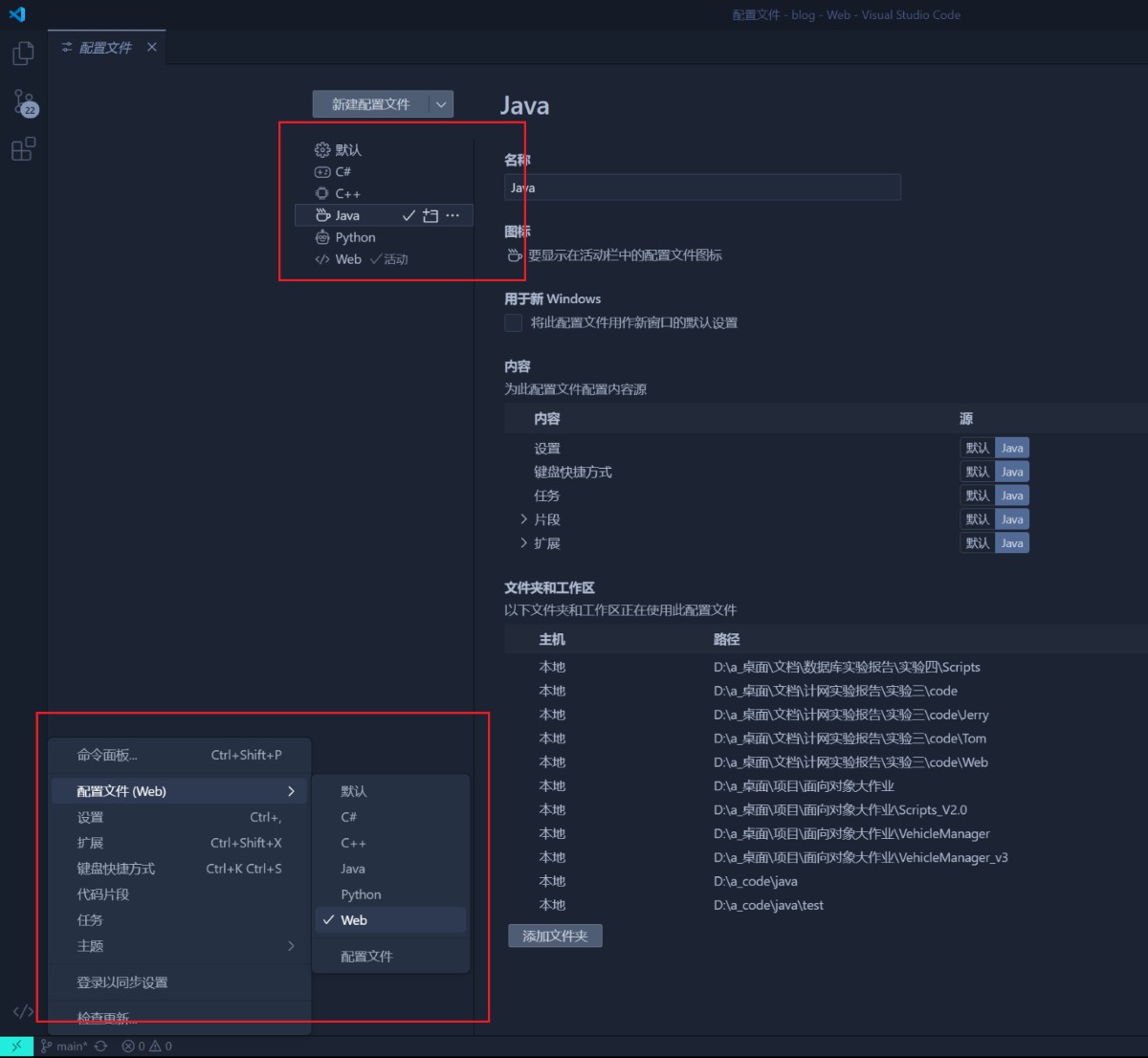Screen dimensions: 1148x1058
Task: Set 键盘快捷方式 source to 默认
Action: coord(978,473)
